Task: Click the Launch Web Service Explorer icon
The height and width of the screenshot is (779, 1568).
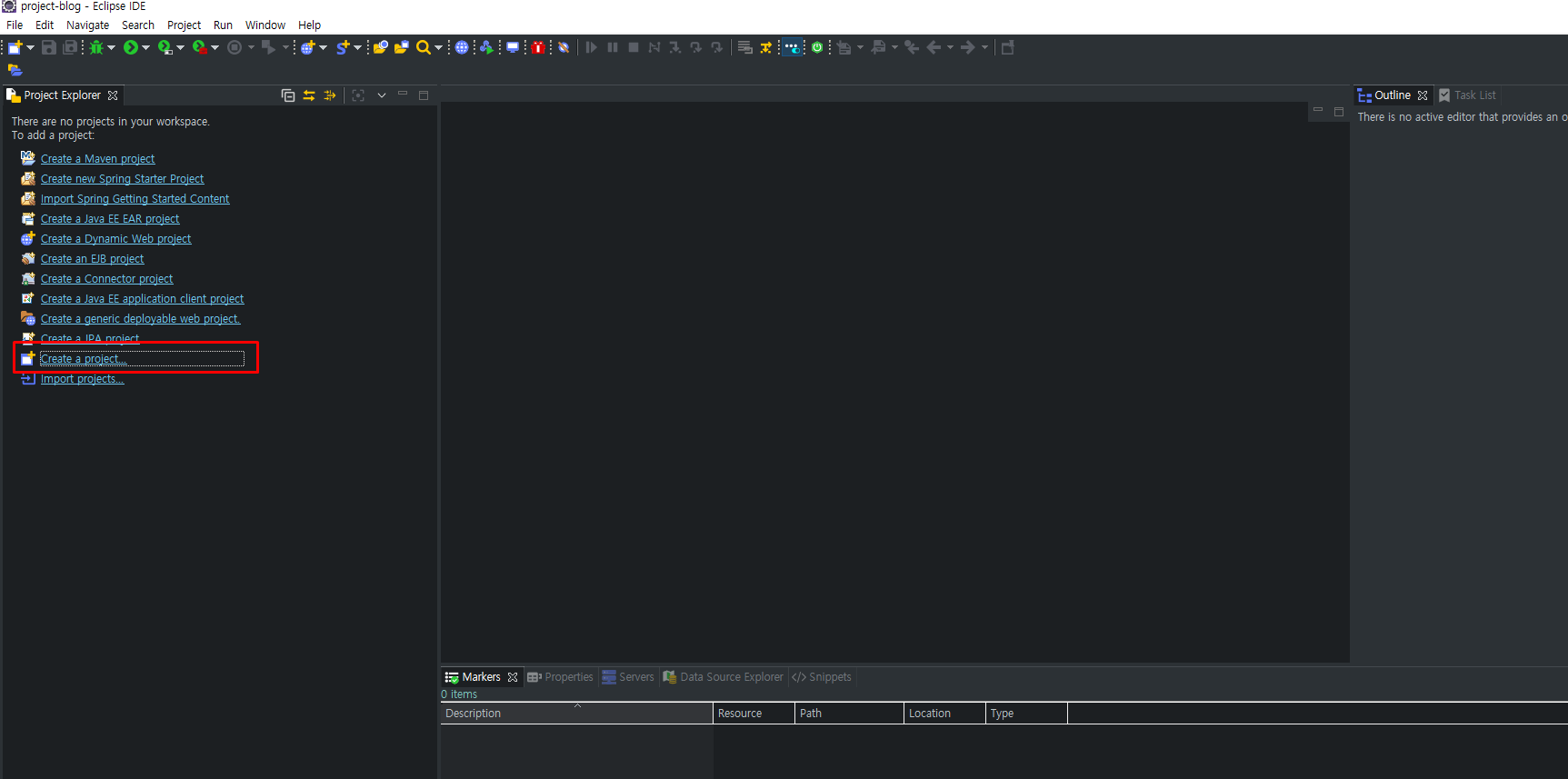Action: [x=487, y=47]
